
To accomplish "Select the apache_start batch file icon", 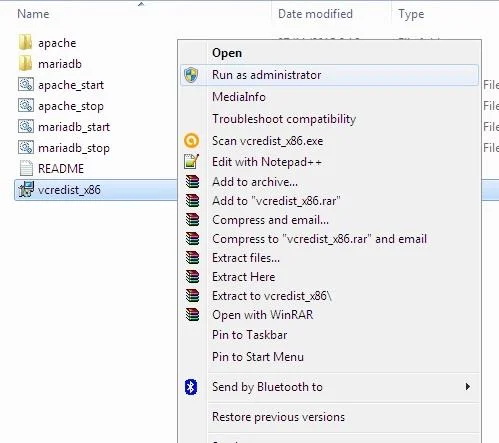I will pyautogui.click(x=26, y=85).
